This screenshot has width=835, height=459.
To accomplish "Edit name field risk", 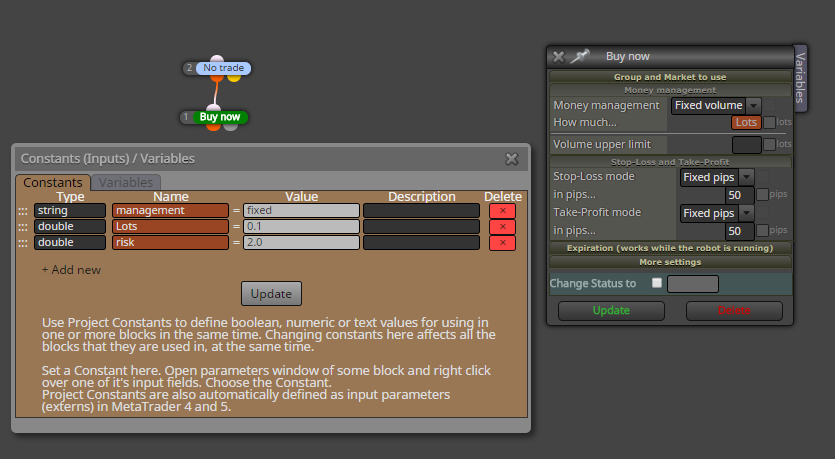I will coord(170,243).
